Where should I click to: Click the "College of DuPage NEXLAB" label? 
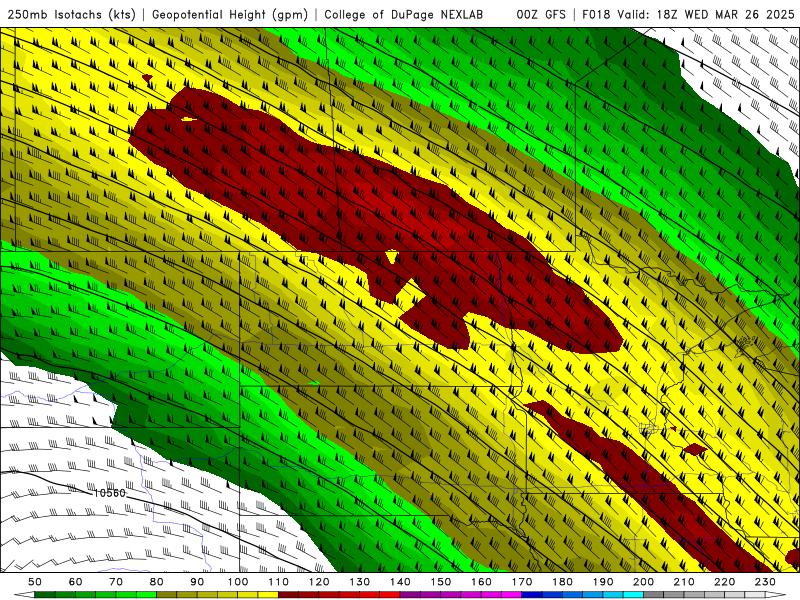pyautogui.click(x=404, y=15)
